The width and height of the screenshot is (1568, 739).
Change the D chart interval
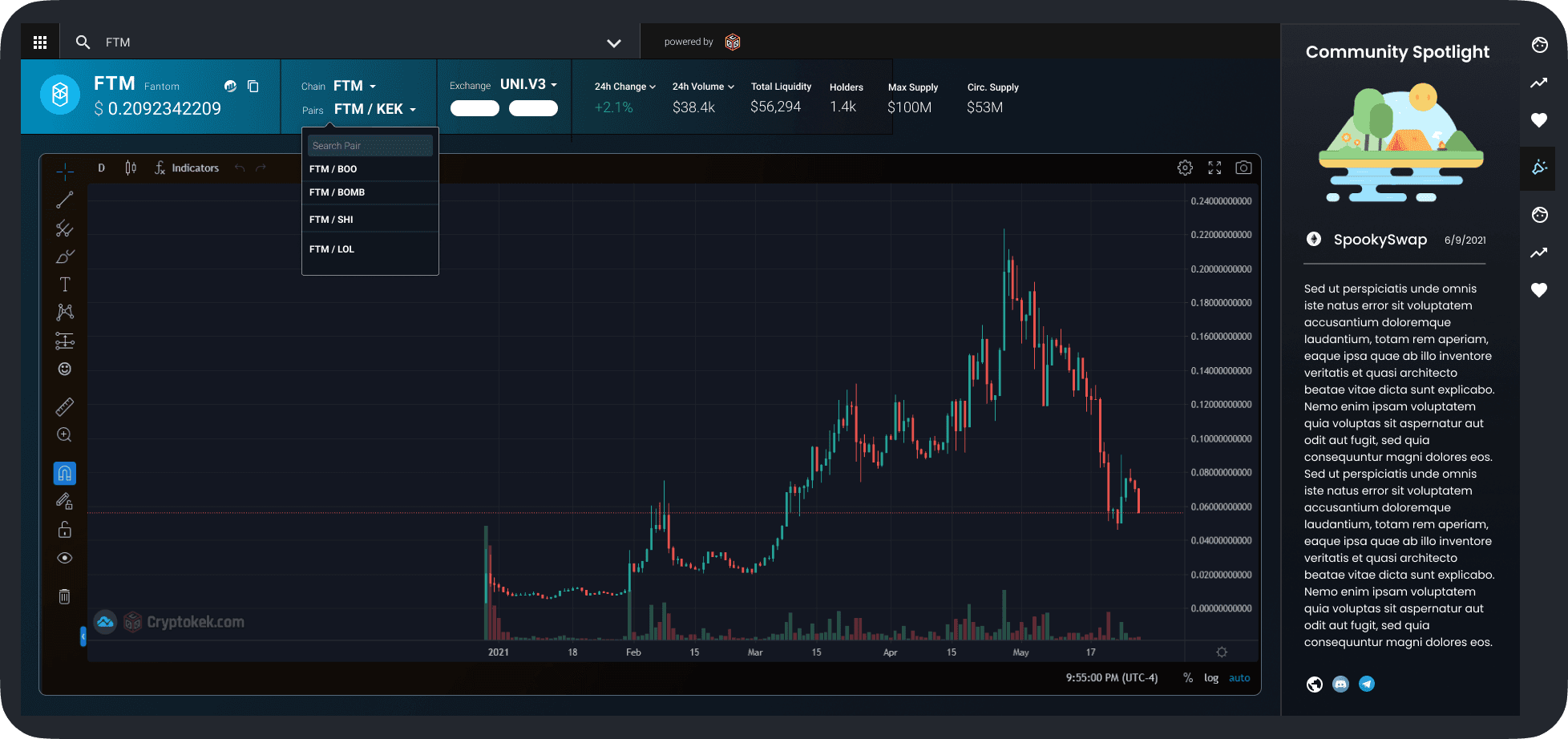pos(101,168)
